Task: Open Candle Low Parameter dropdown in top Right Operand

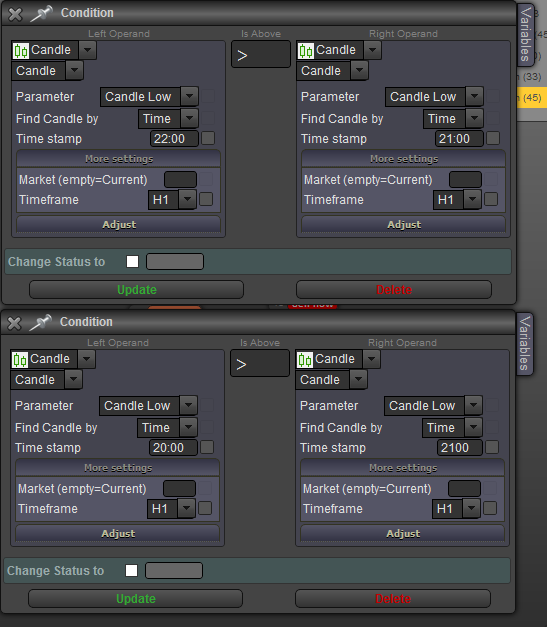Action: pos(475,96)
